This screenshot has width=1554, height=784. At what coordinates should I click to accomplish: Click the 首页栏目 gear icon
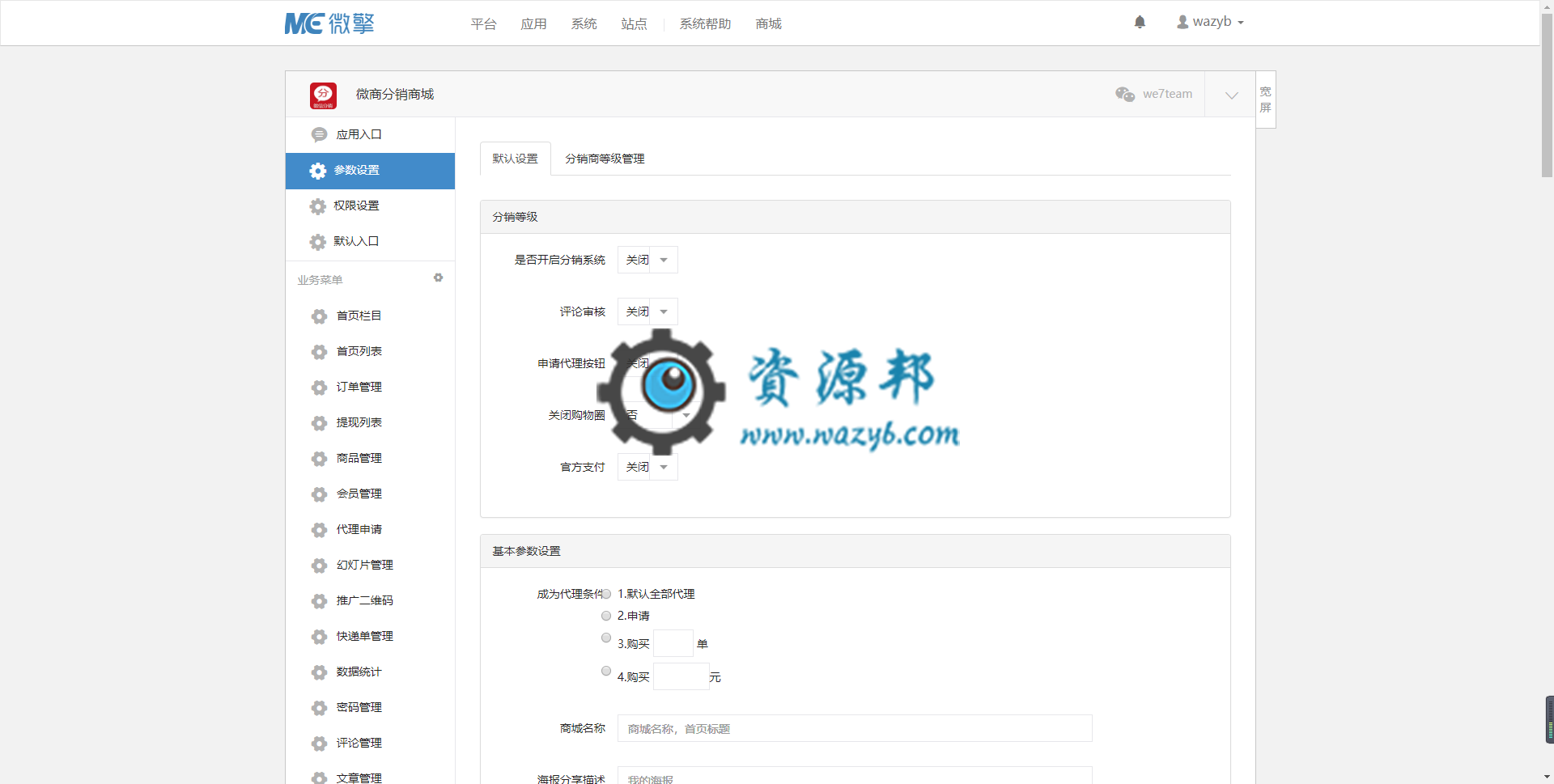(x=319, y=316)
